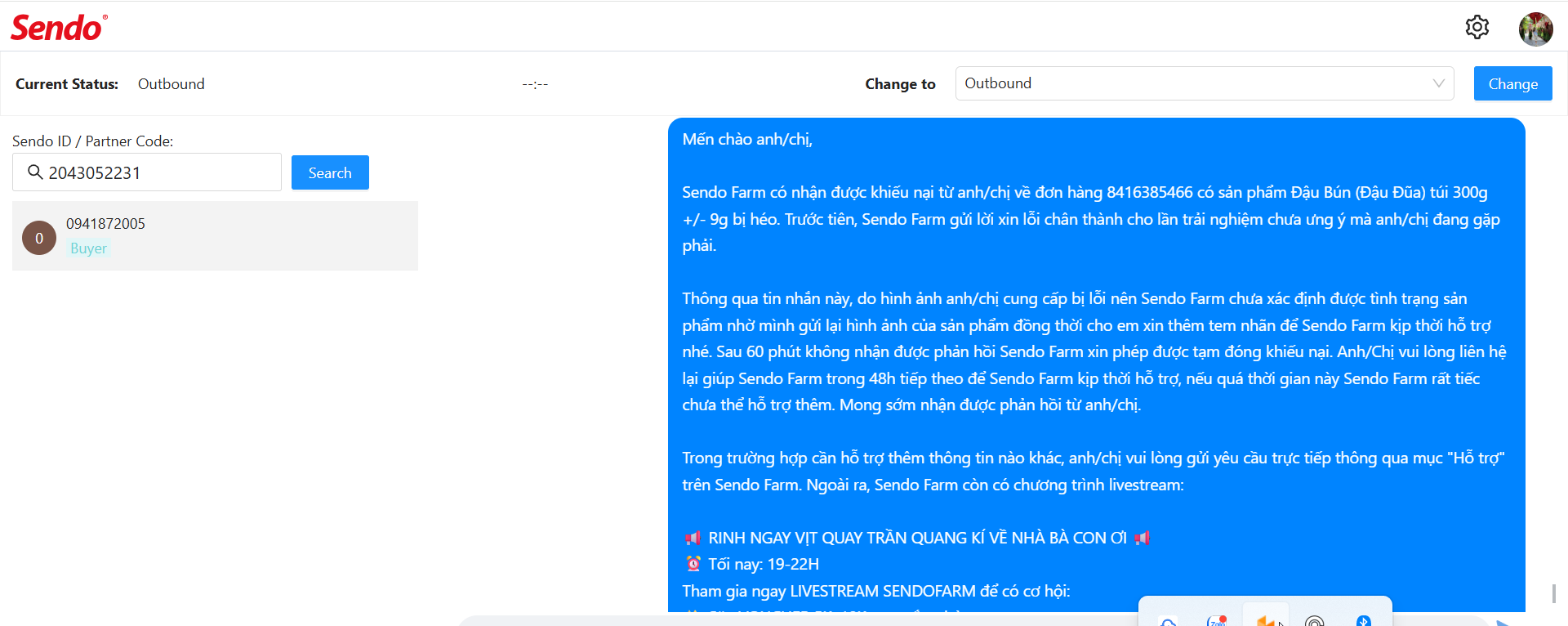Select buyer conversation 0941872005
1568x626 pixels.
click(x=215, y=235)
